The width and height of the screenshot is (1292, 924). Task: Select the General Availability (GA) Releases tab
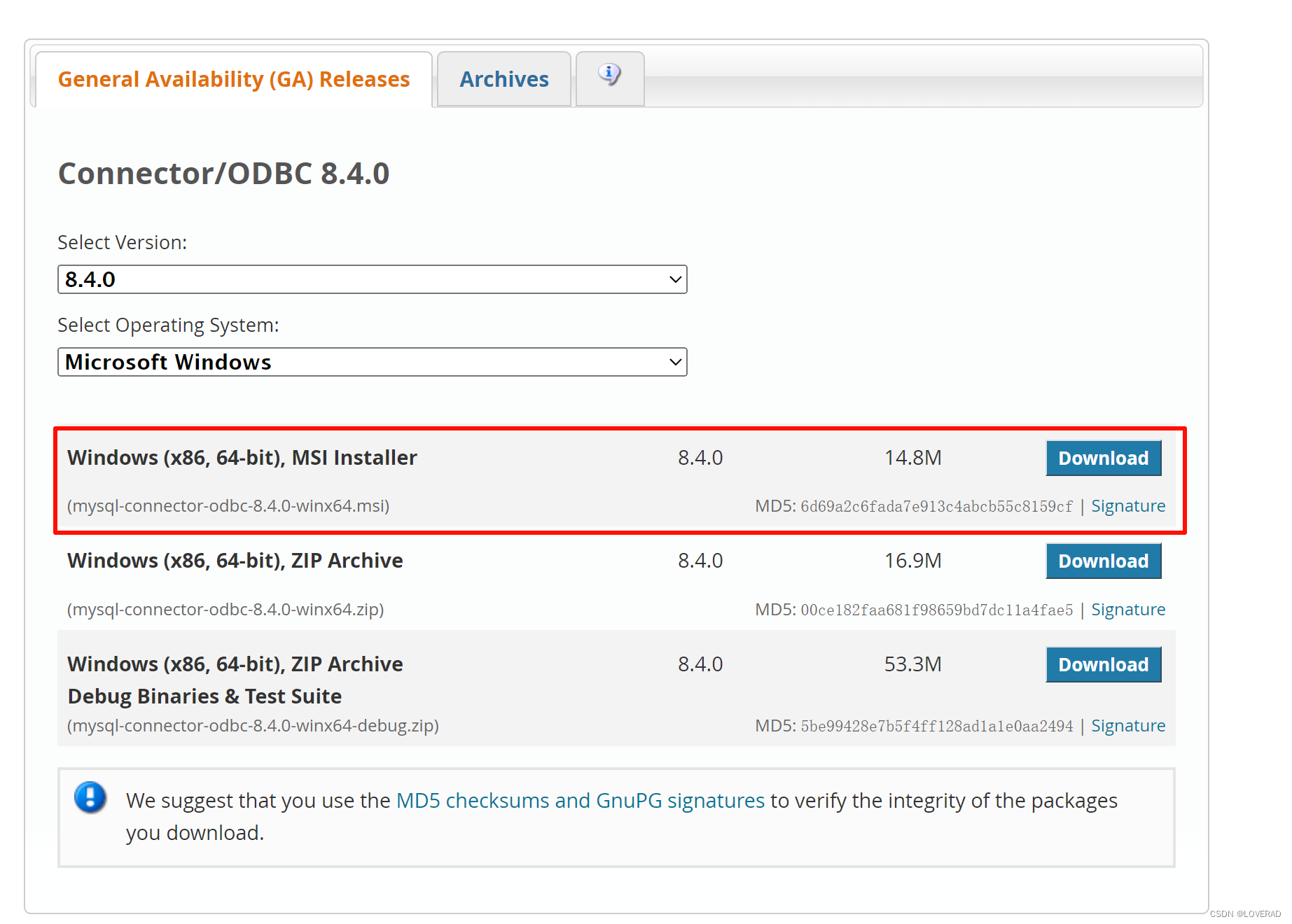pyautogui.click(x=233, y=78)
